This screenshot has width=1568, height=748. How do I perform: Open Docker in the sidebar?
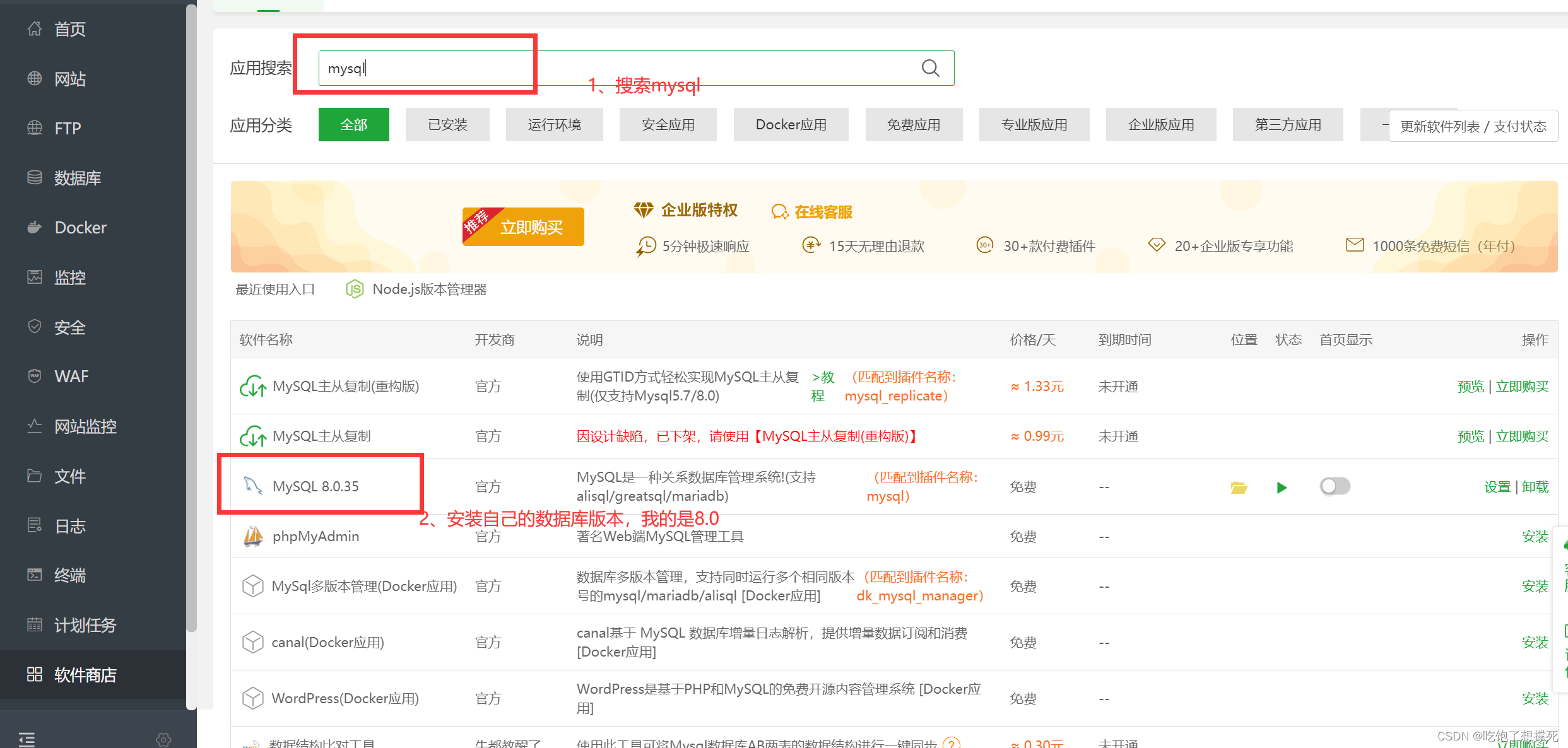[80, 228]
